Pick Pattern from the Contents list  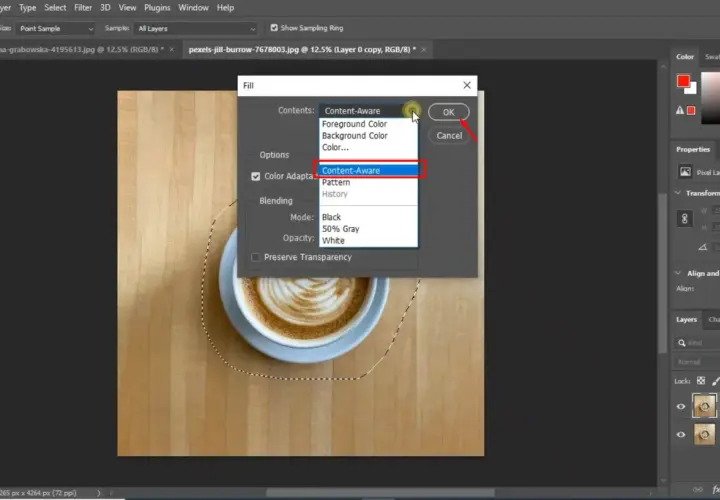(x=336, y=182)
